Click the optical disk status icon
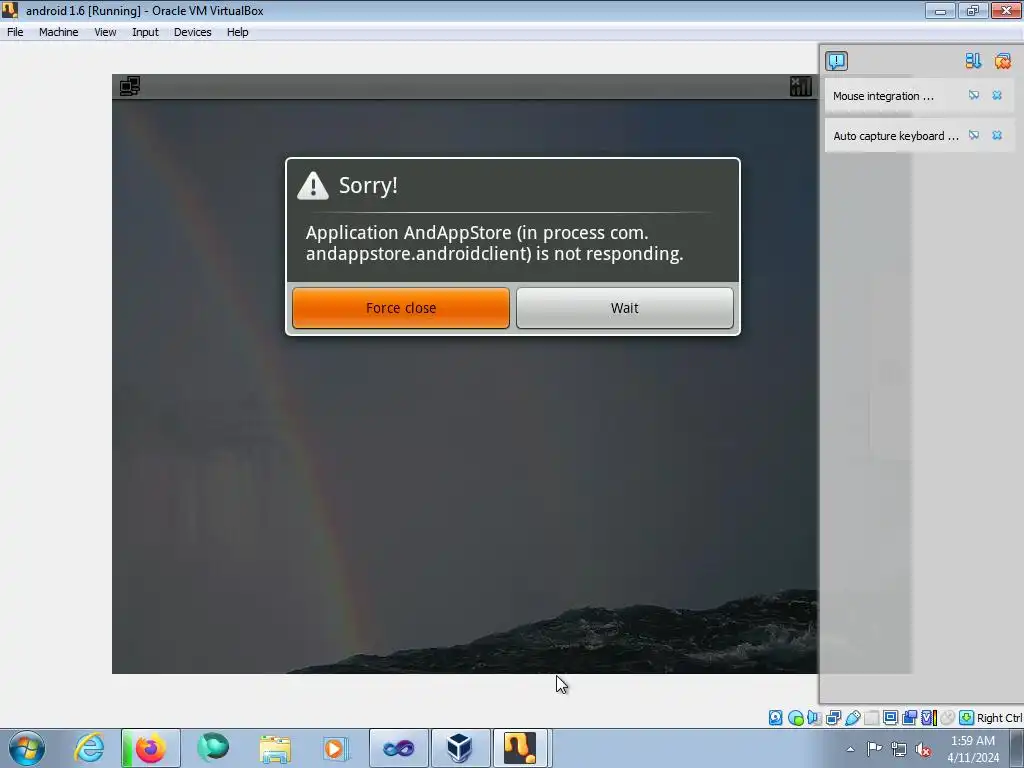 point(795,718)
